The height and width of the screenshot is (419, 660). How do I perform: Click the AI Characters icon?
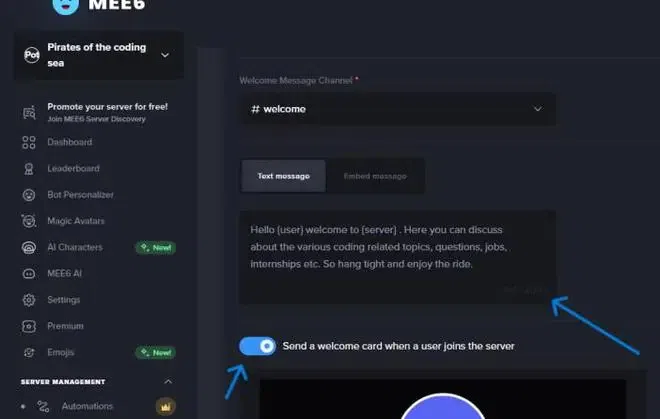29,248
